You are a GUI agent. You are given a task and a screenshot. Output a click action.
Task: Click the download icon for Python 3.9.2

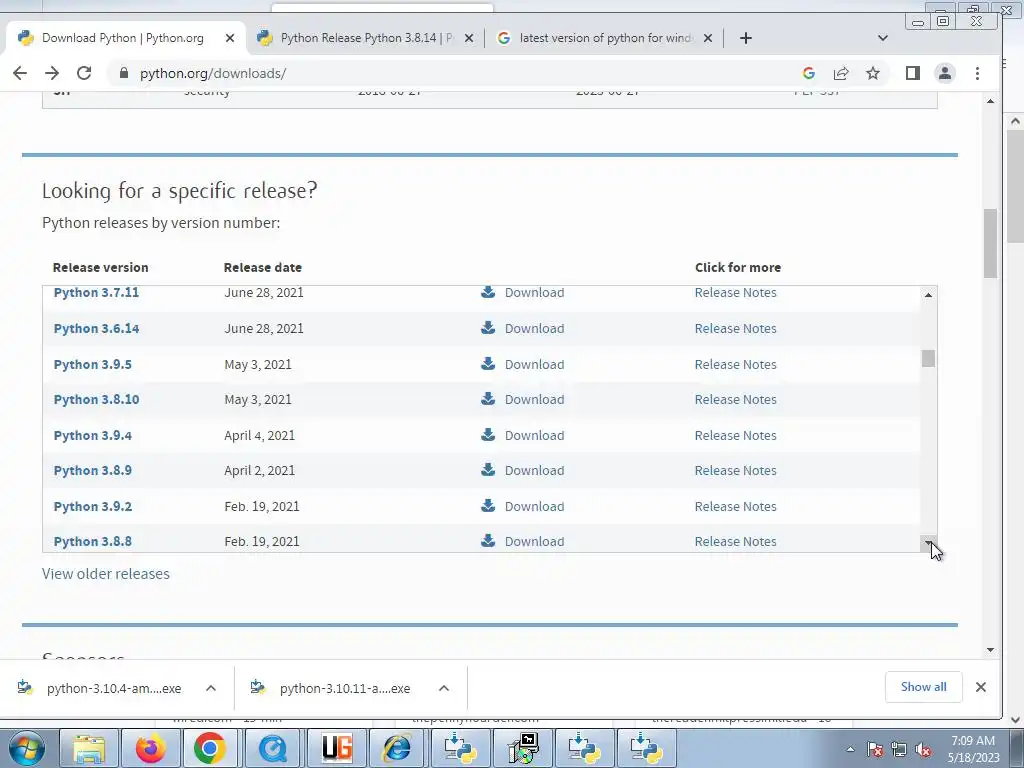point(488,505)
